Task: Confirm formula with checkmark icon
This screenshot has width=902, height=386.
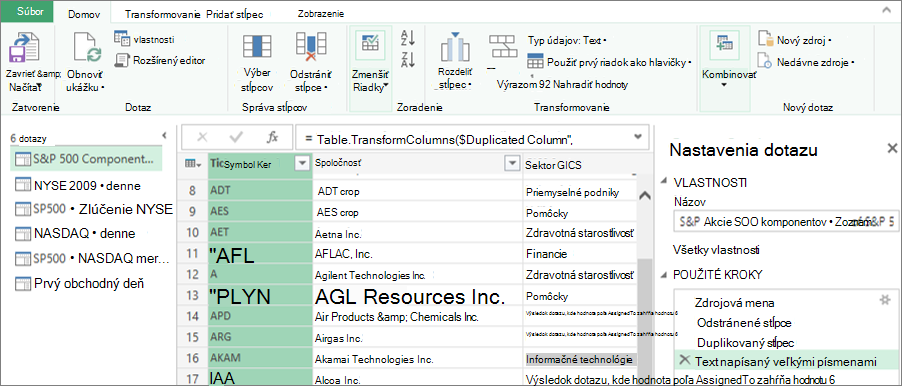Action: click(x=236, y=137)
